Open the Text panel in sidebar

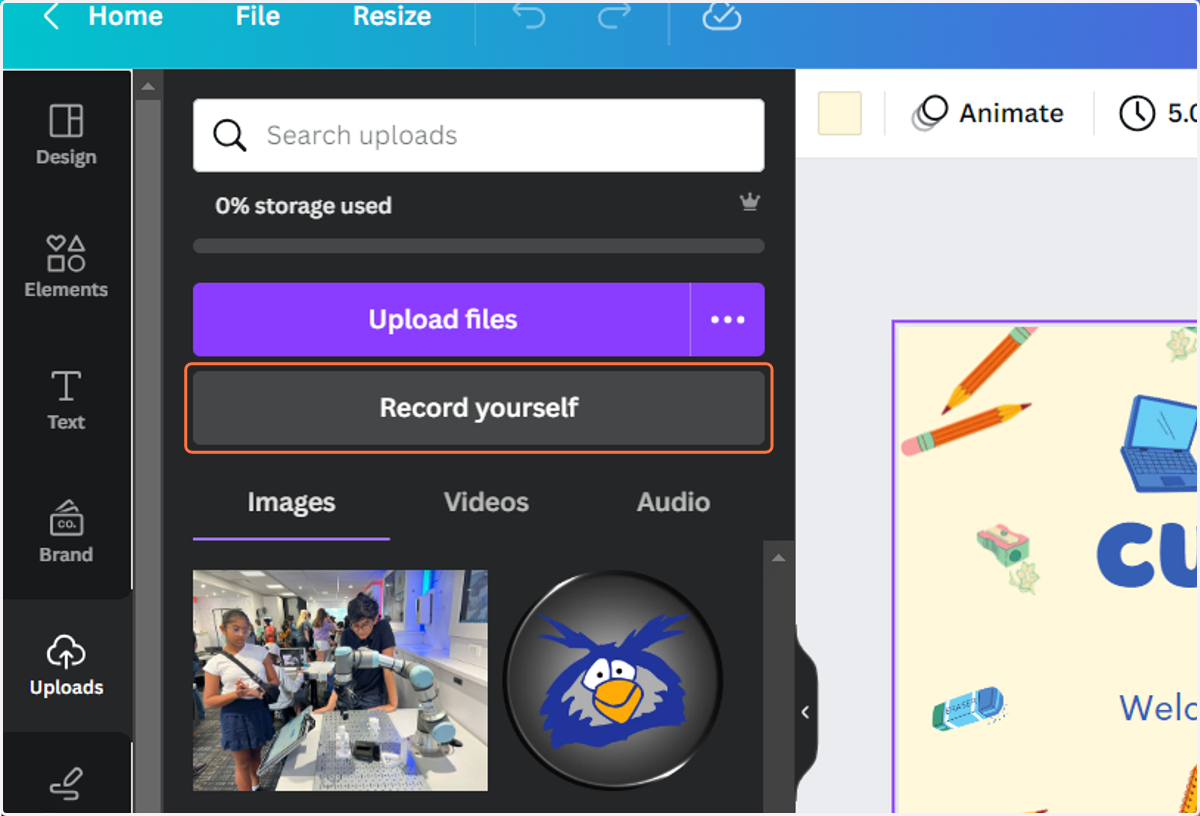pos(66,400)
